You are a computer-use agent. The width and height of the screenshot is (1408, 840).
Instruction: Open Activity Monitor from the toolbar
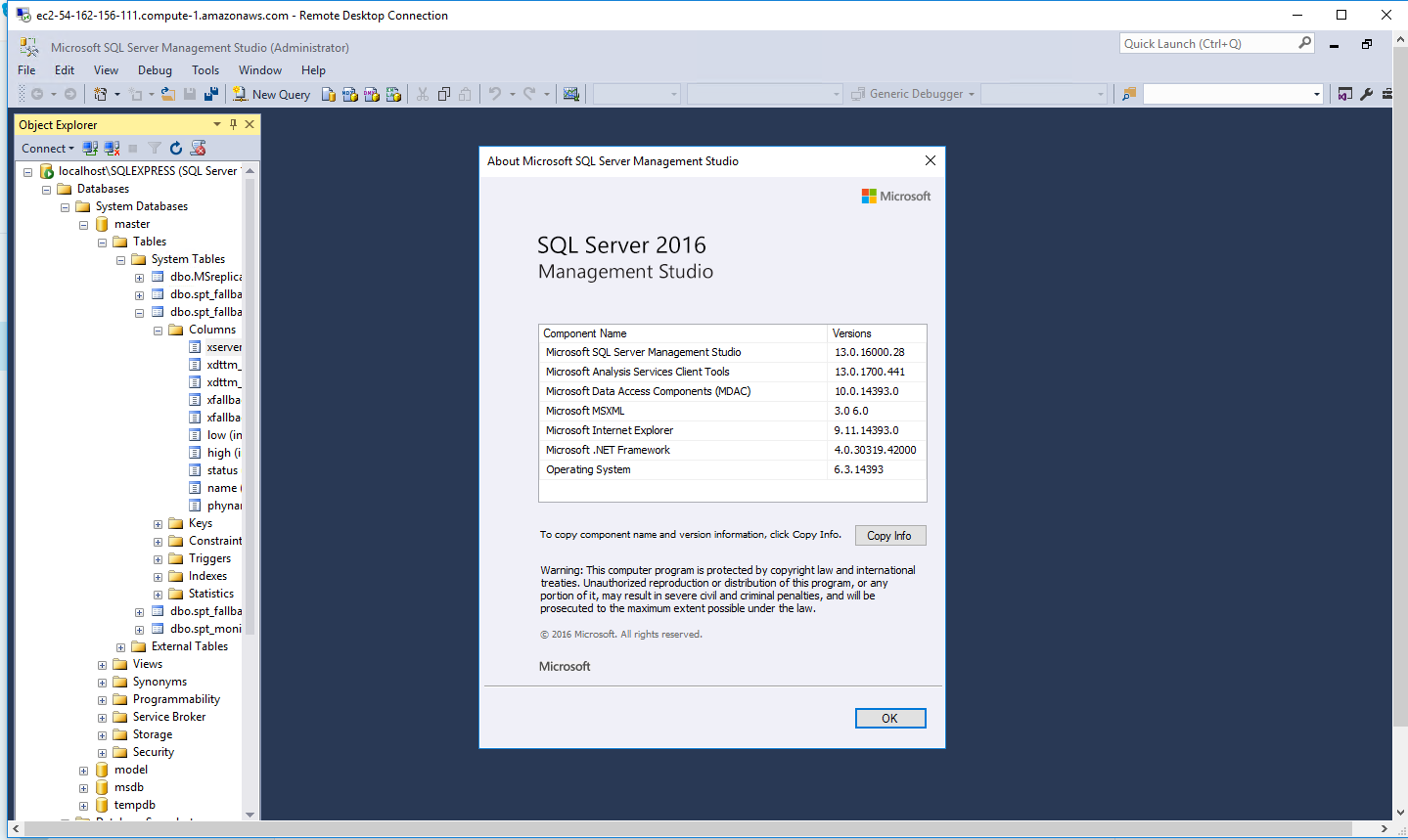(571, 95)
